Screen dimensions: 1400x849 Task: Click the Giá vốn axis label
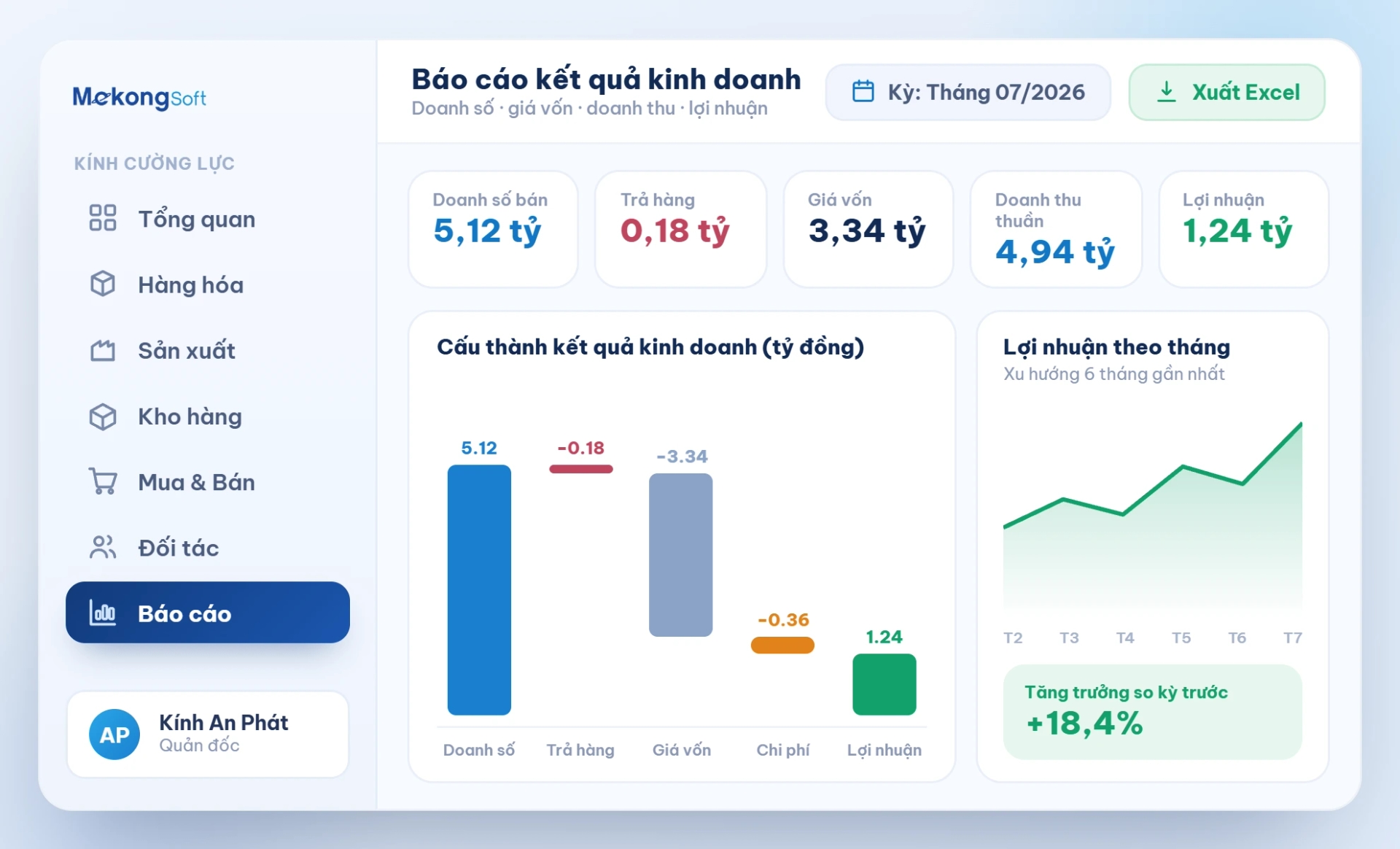pyautogui.click(x=682, y=750)
